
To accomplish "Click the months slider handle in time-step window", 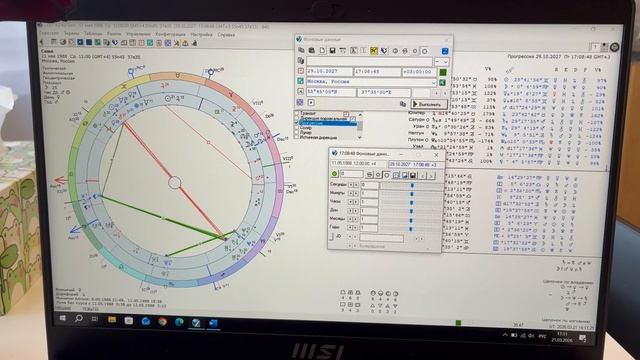I will (411, 220).
